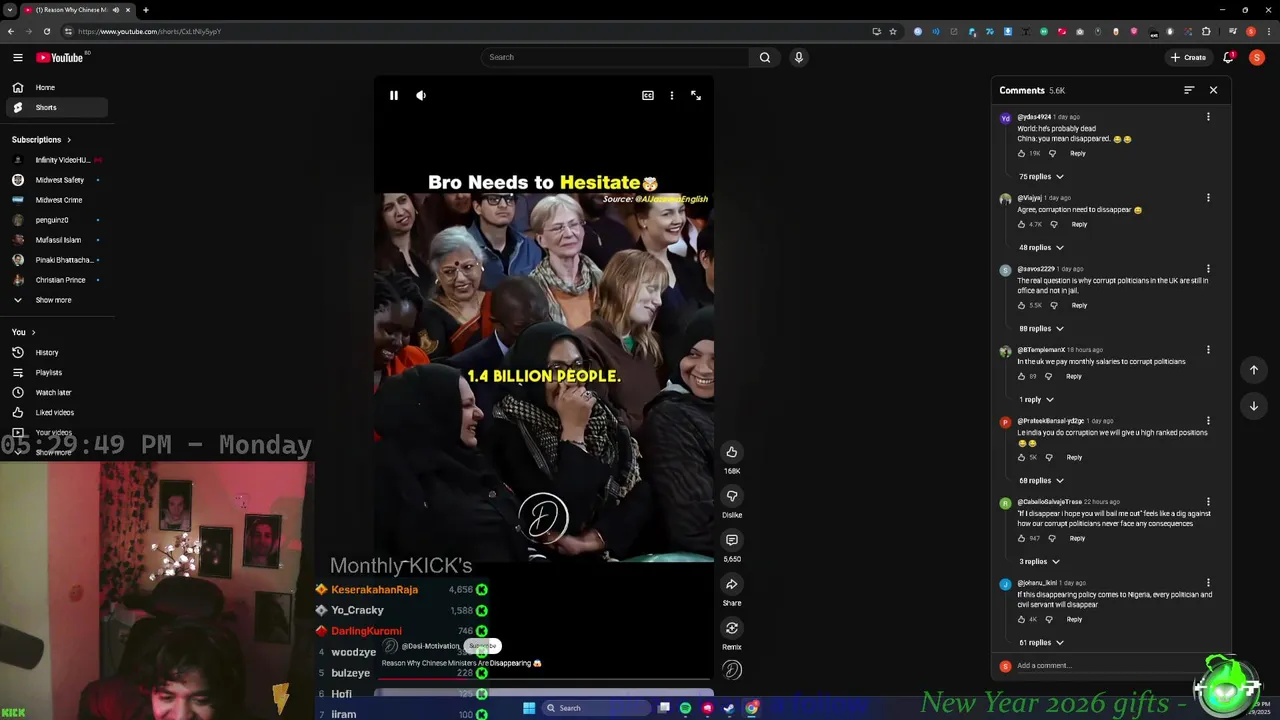Expand the You section
Image resolution: width=1280 pixels, height=720 pixels.
pyautogui.click(x=24, y=332)
